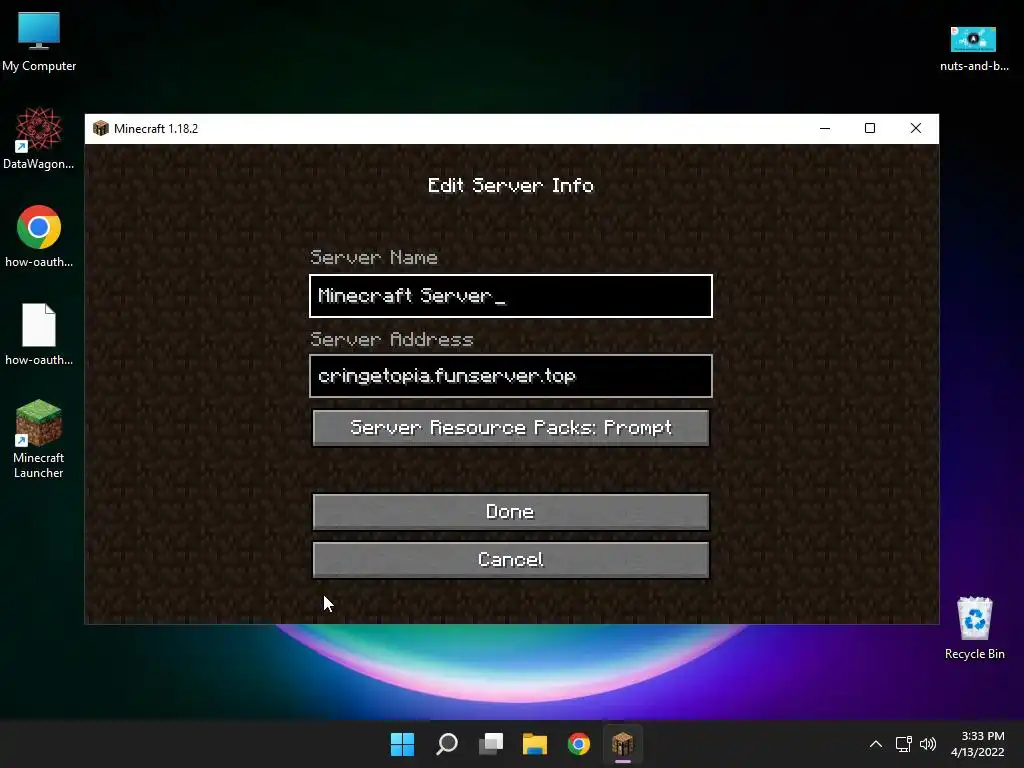This screenshot has width=1024, height=768.
Task: Select the Chrome how-oauth desktop shortcut
Action: pyautogui.click(x=39, y=236)
